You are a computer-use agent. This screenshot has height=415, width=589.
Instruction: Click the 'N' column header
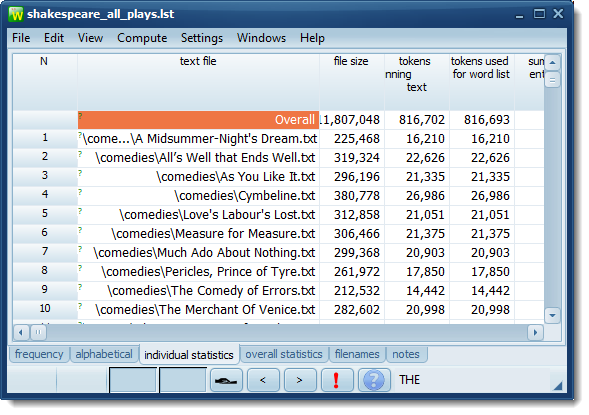click(44, 82)
